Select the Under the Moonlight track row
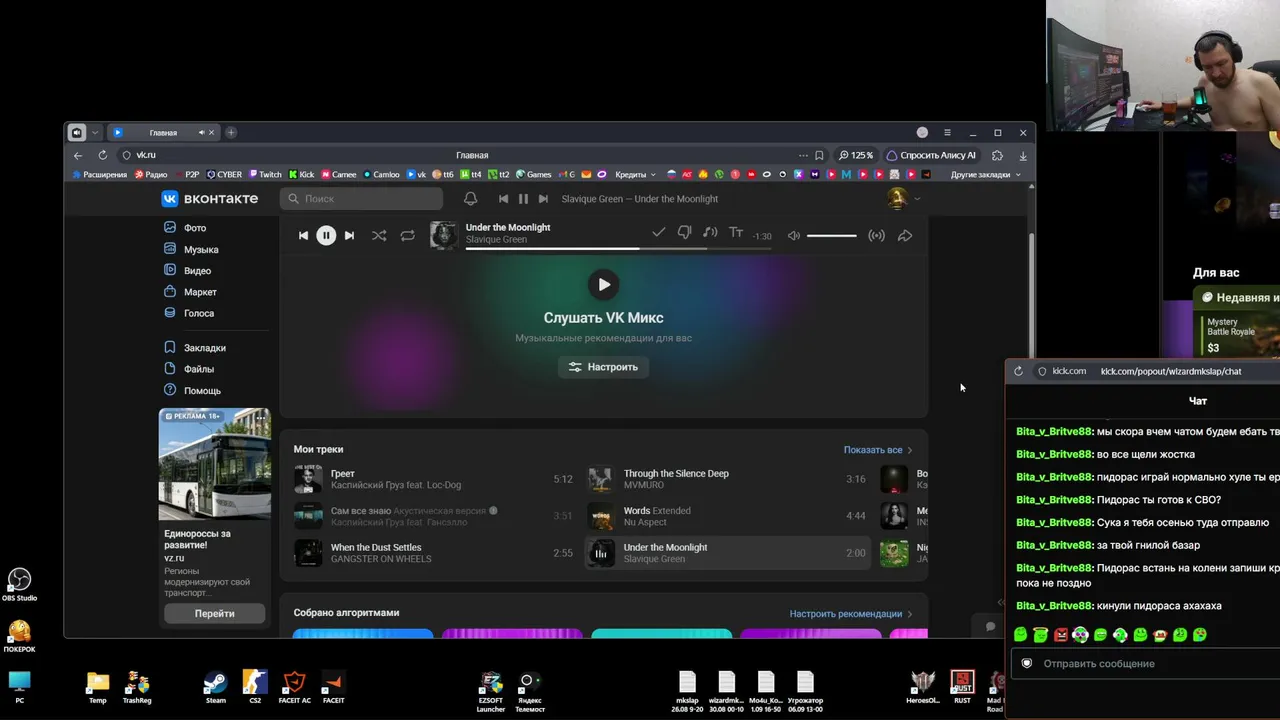Screen dimensions: 1280x720 click(727, 553)
